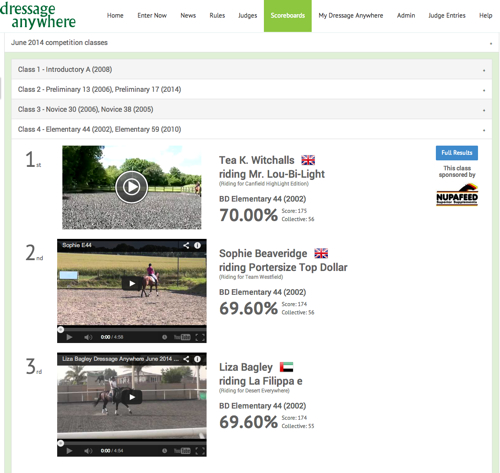
Task: Click share icon on Sophie E44 video
Action: click(x=186, y=245)
